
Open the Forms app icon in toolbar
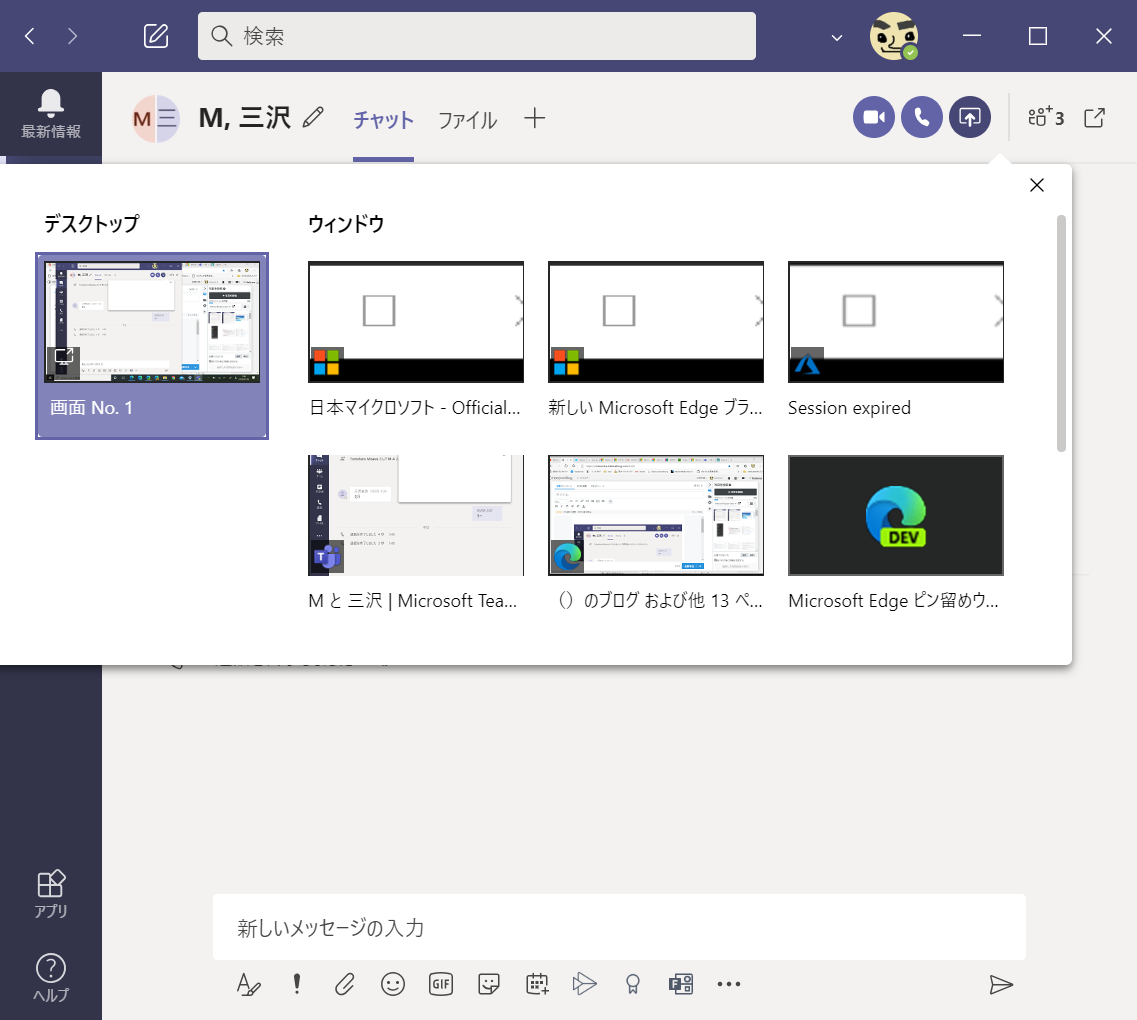(x=681, y=984)
